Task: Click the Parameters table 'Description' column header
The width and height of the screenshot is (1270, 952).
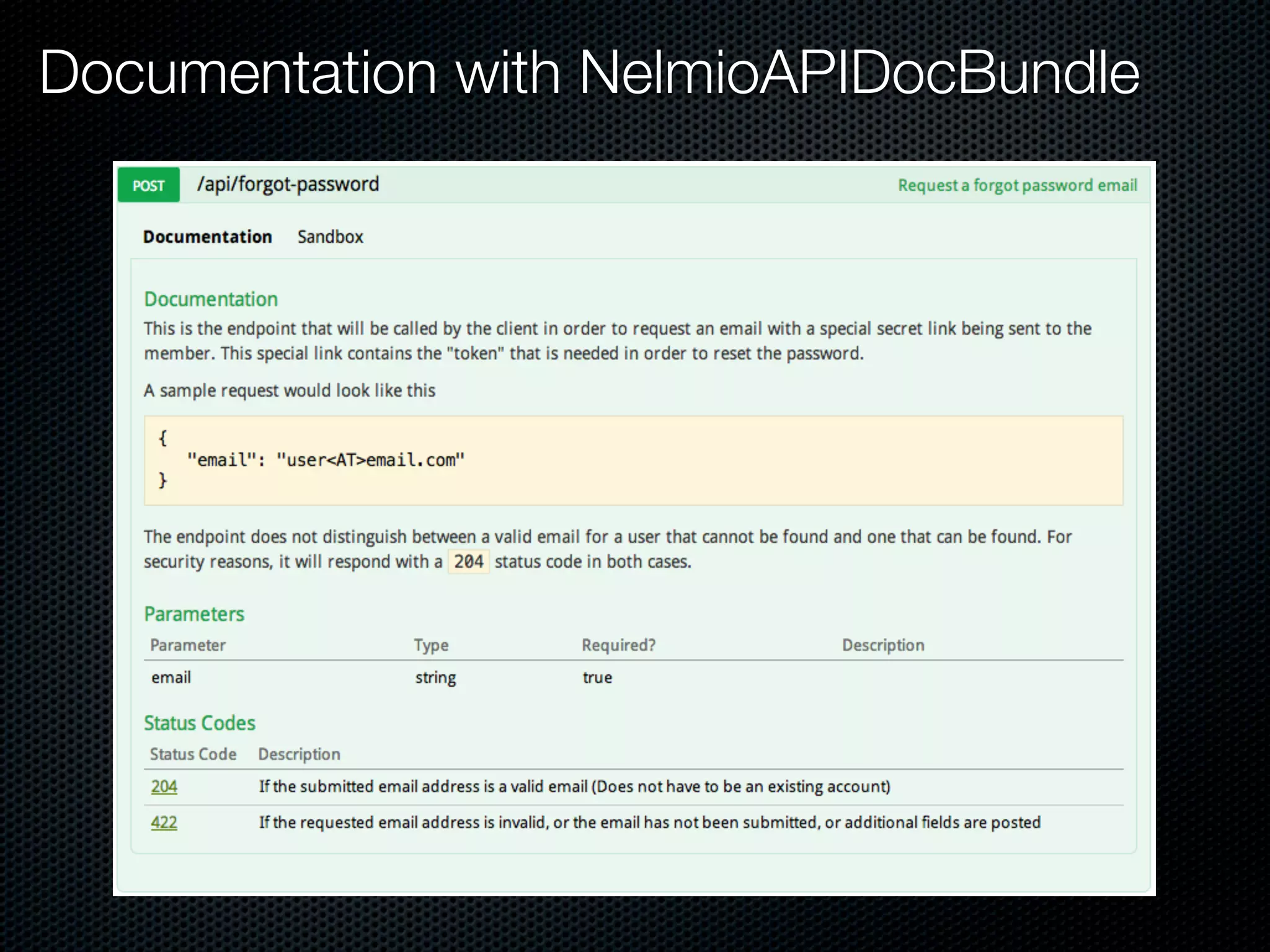Action: pos(883,645)
